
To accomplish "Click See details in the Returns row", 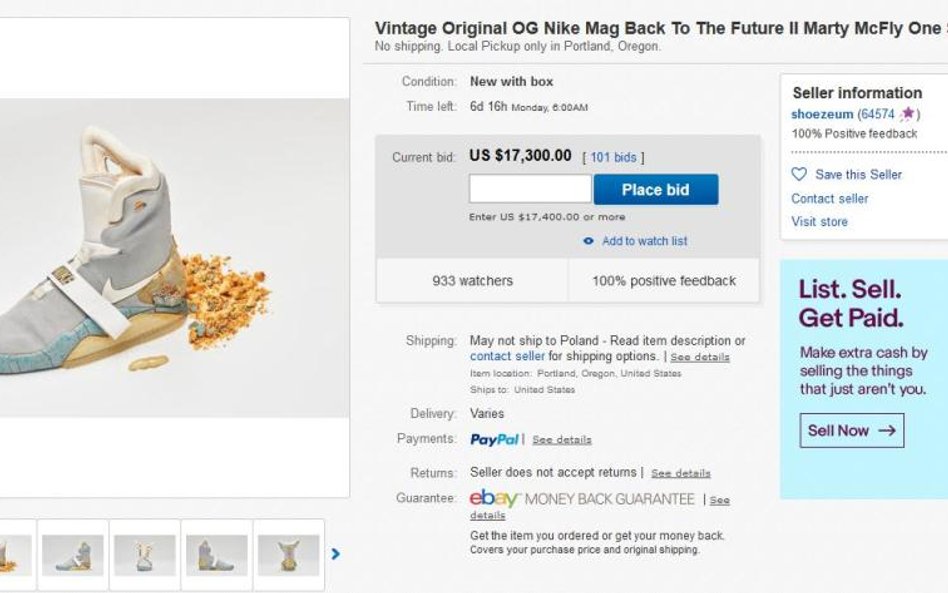I will 681,473.
